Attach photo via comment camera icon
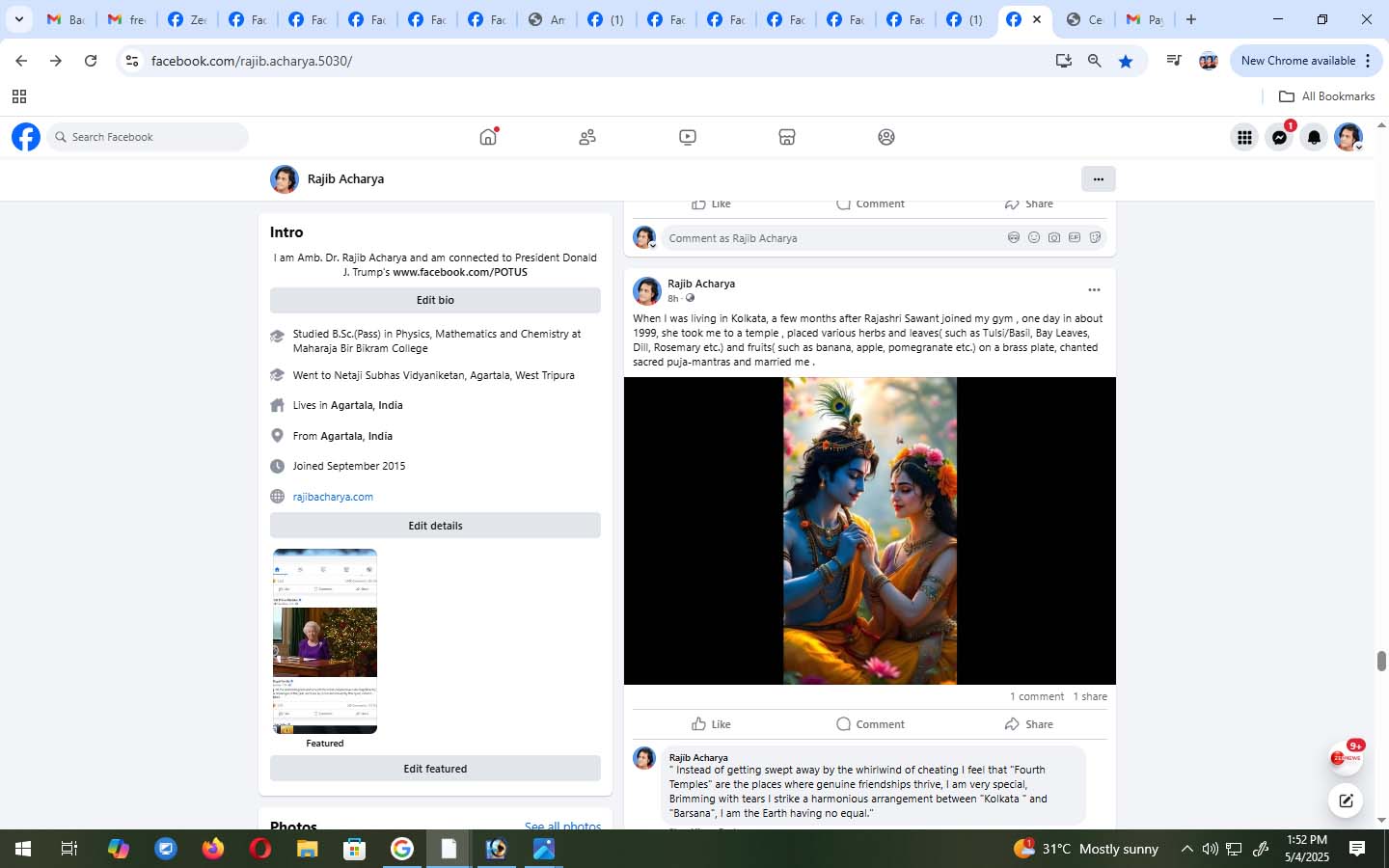Viewport: 1389px width, 868px height. click(1054, 237)
